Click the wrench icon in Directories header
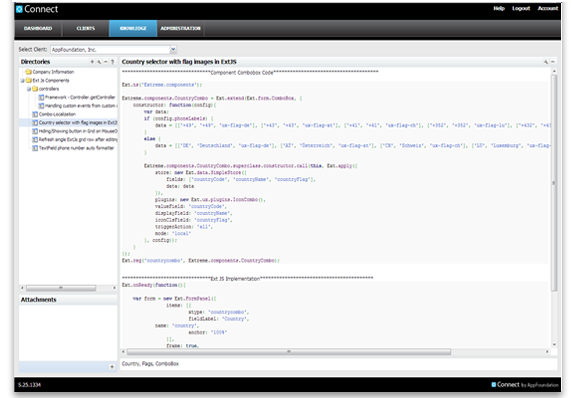 pos(99,62)
